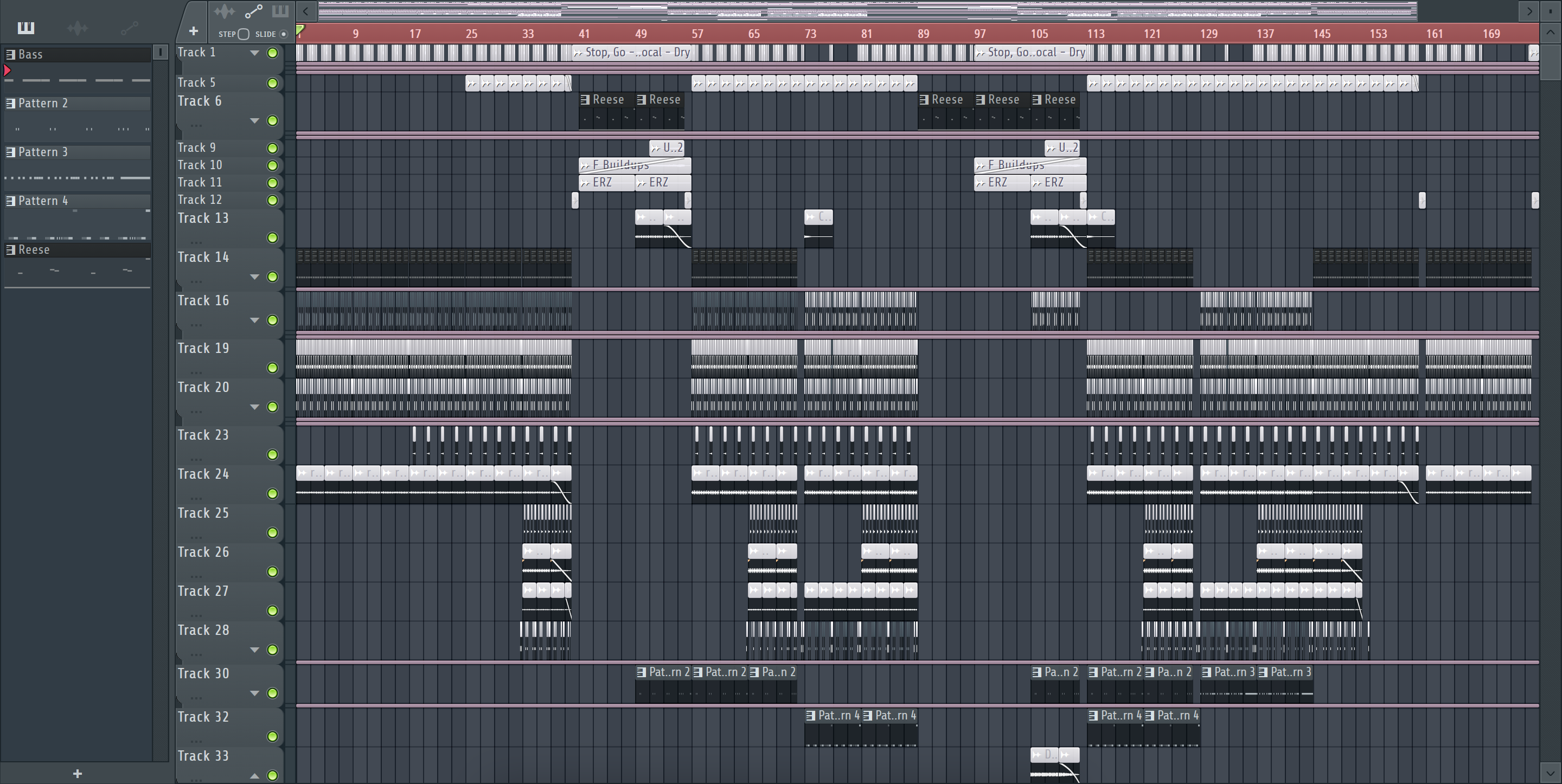Expand the Track 33 group arrow
1562x784 pixels.
pyautogui.click(x=255, y=775)
